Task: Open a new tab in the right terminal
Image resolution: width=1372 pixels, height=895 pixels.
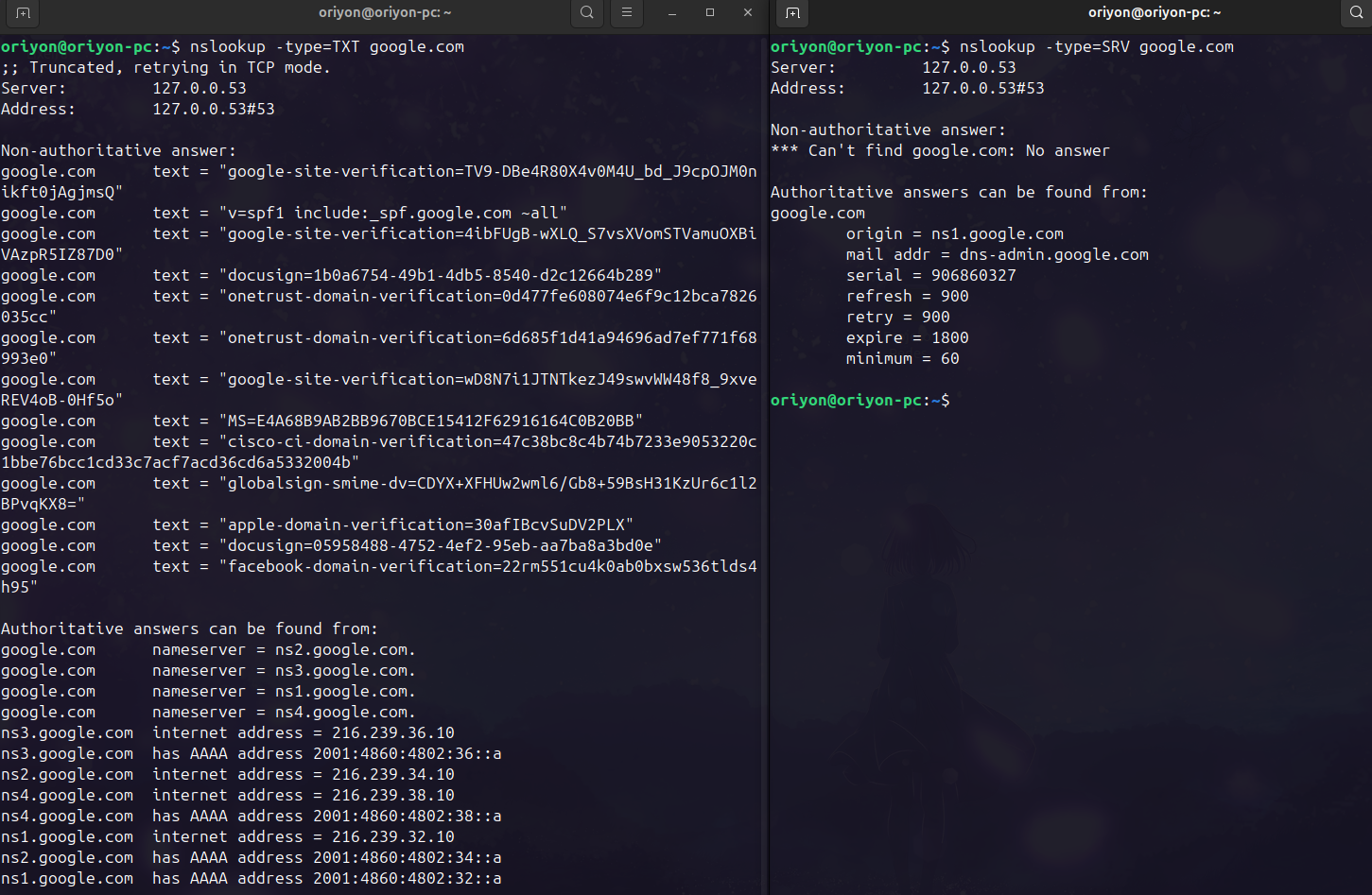Action: click(x=792, y=13)
